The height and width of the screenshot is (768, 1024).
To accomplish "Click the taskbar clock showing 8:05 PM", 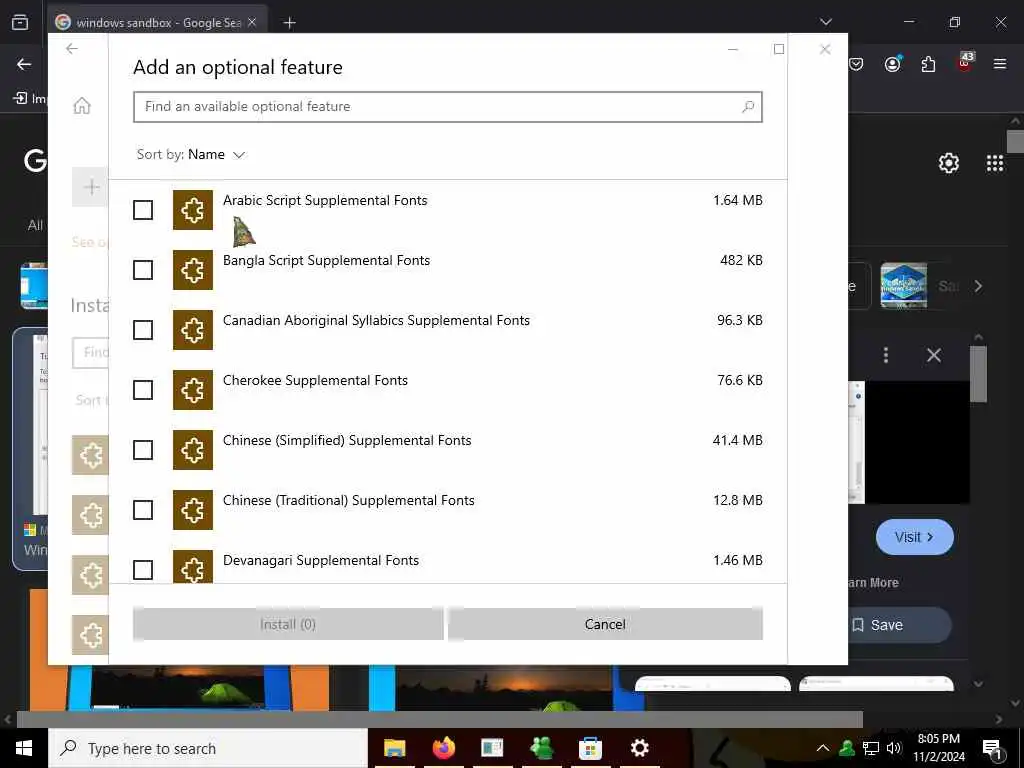I will tap(939, 748).
